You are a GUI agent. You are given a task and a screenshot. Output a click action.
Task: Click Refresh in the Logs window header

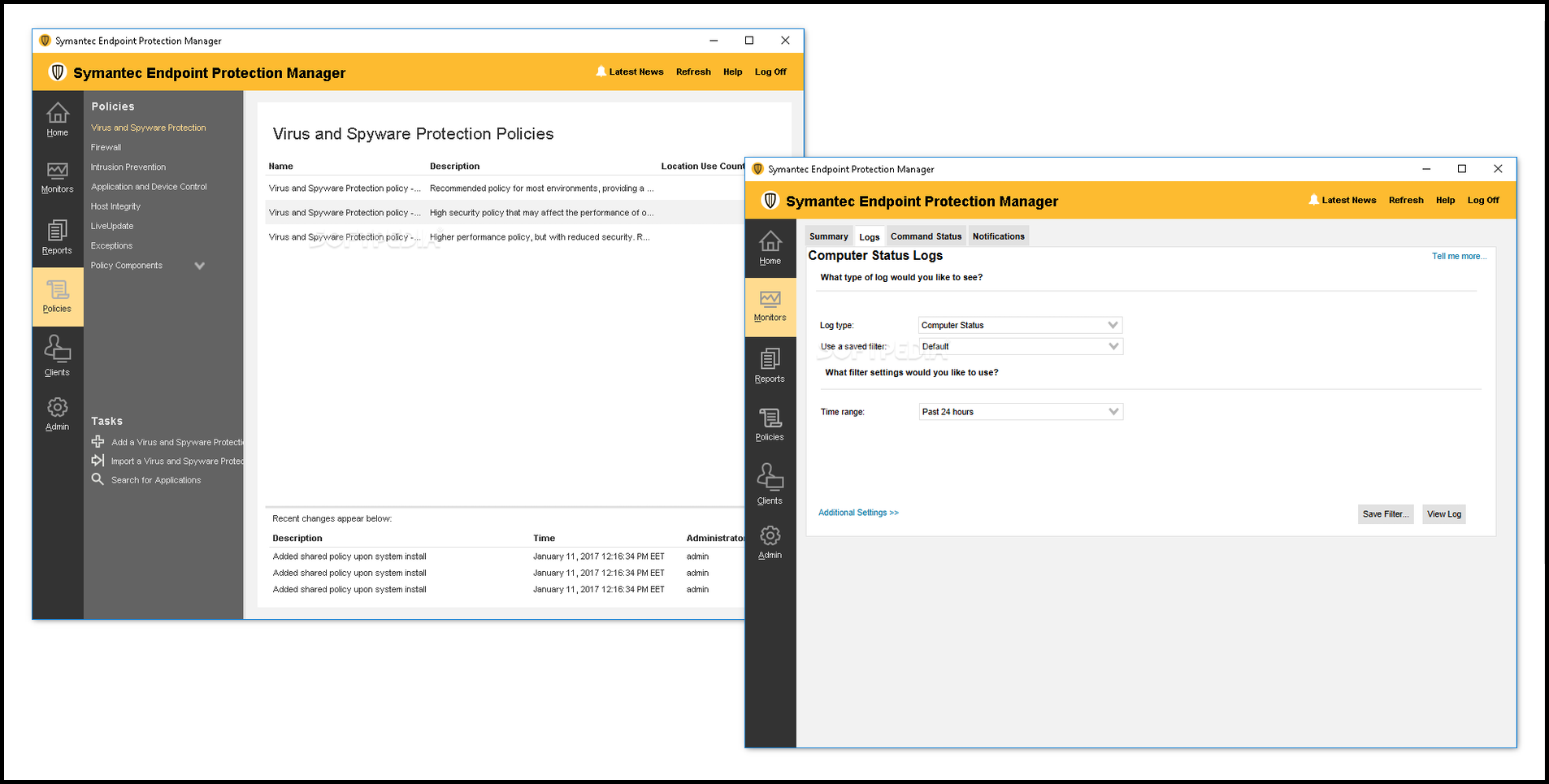[1406, 200]
